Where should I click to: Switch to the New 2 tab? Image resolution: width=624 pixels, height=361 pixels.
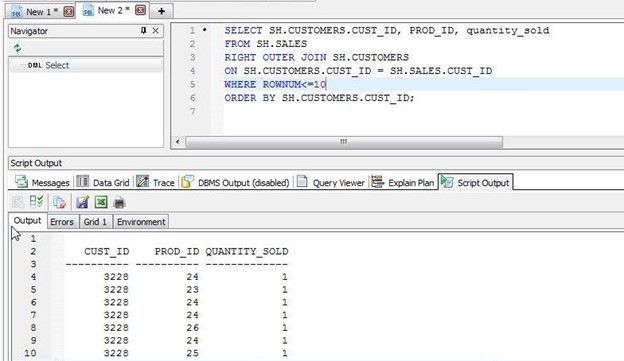coord(113,10)
